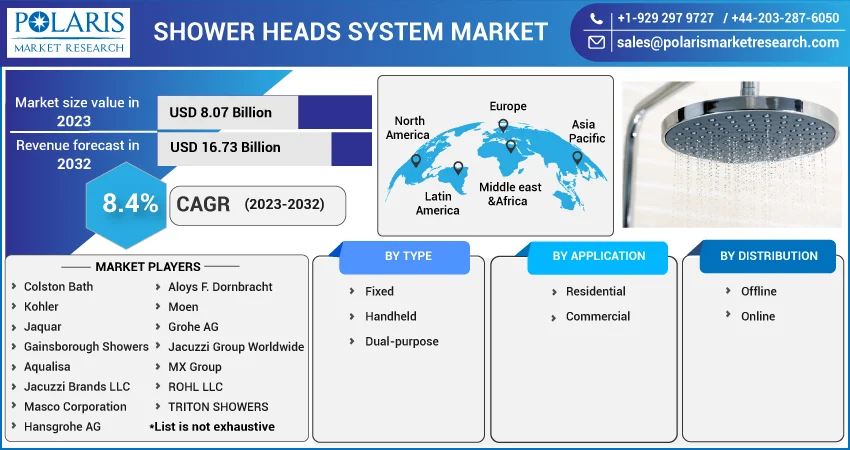Click the Polaris Market Research logo
This screenshot has width=850, height=450.
click(x=68, y=33)
